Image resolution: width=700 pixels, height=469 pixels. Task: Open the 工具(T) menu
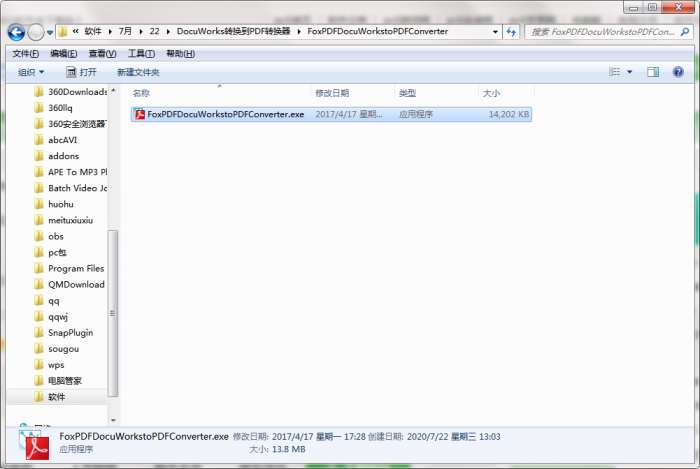142,54
